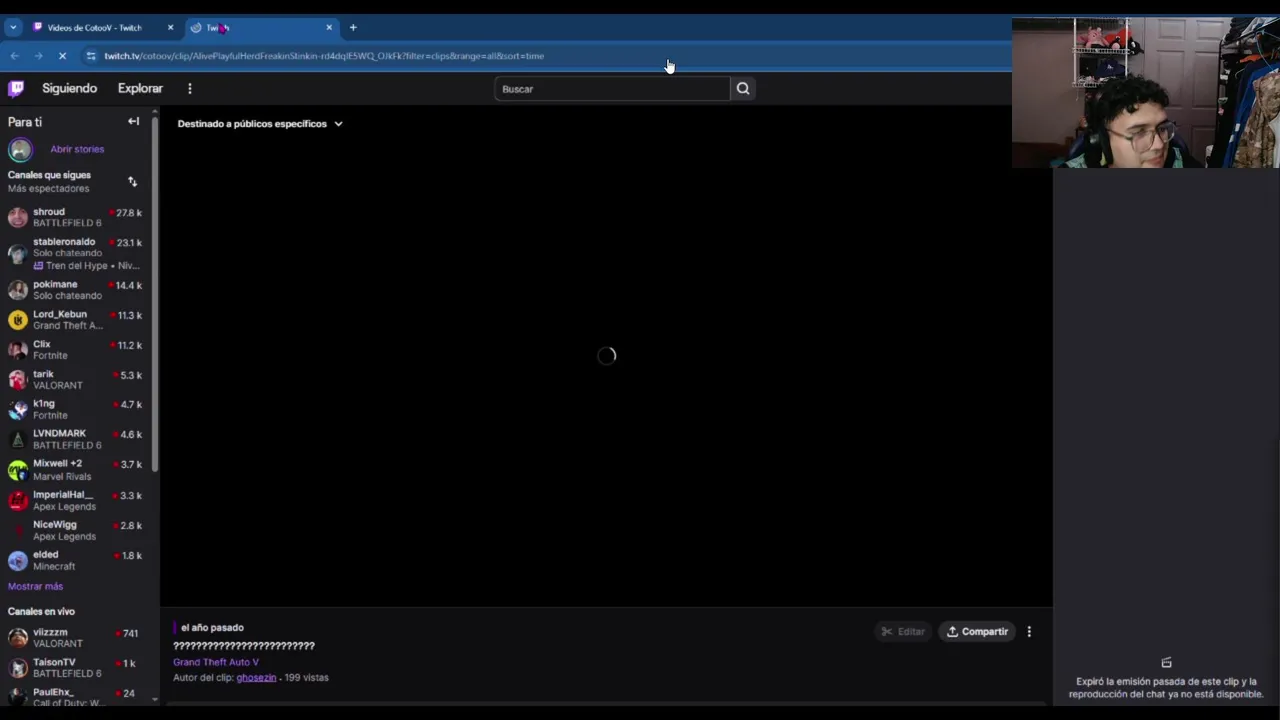View site information icon in address bar
This screenshot has height=720, width=1280.
[x=91, y=56]
